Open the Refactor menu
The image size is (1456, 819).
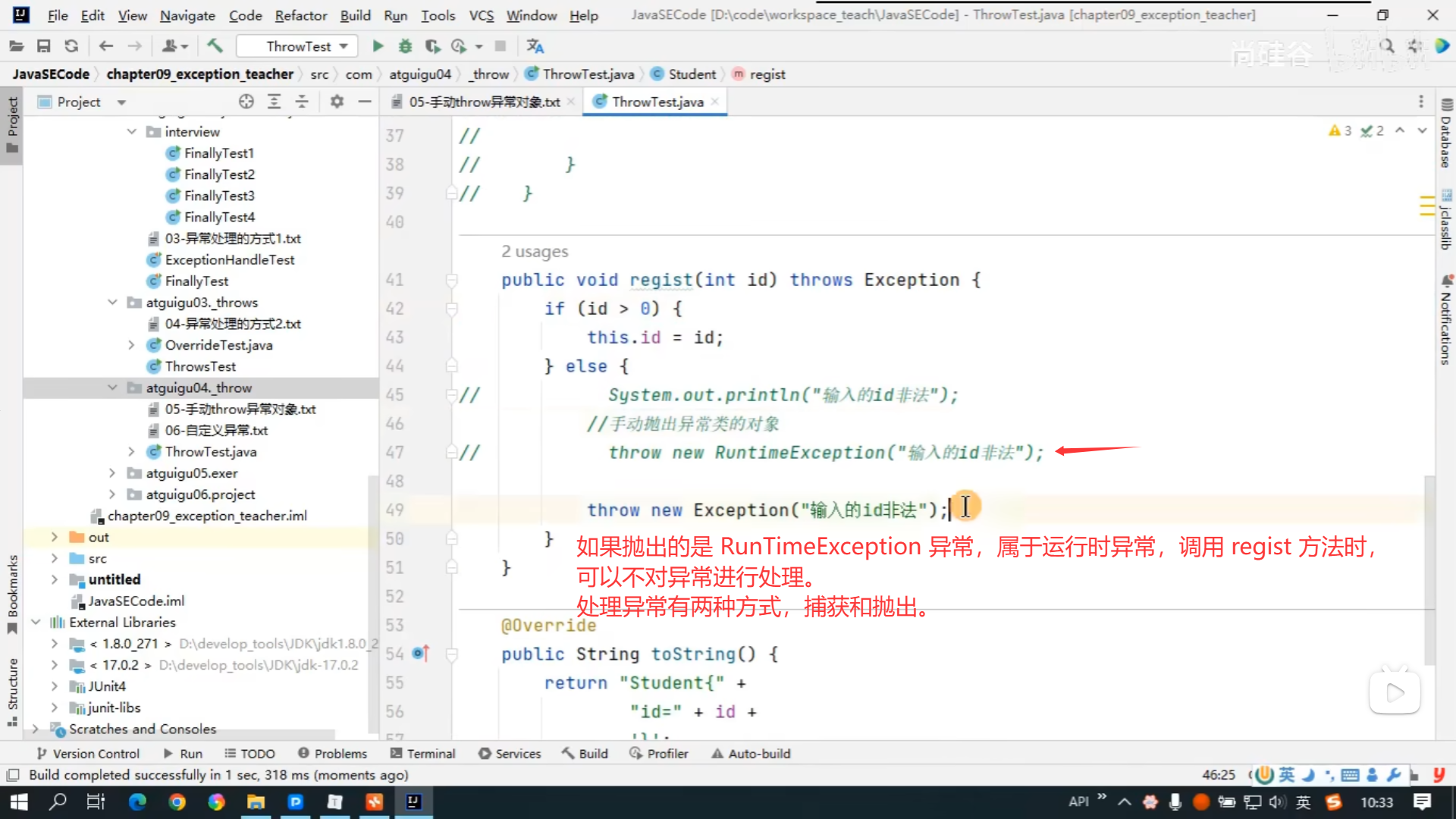[300, 15]
